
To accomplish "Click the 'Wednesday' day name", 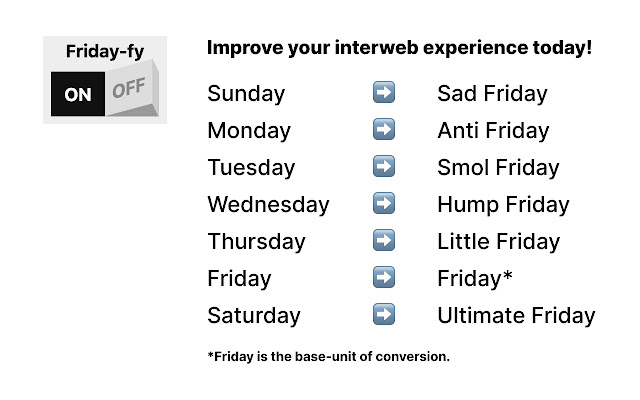I will click(x=268, y=205).
